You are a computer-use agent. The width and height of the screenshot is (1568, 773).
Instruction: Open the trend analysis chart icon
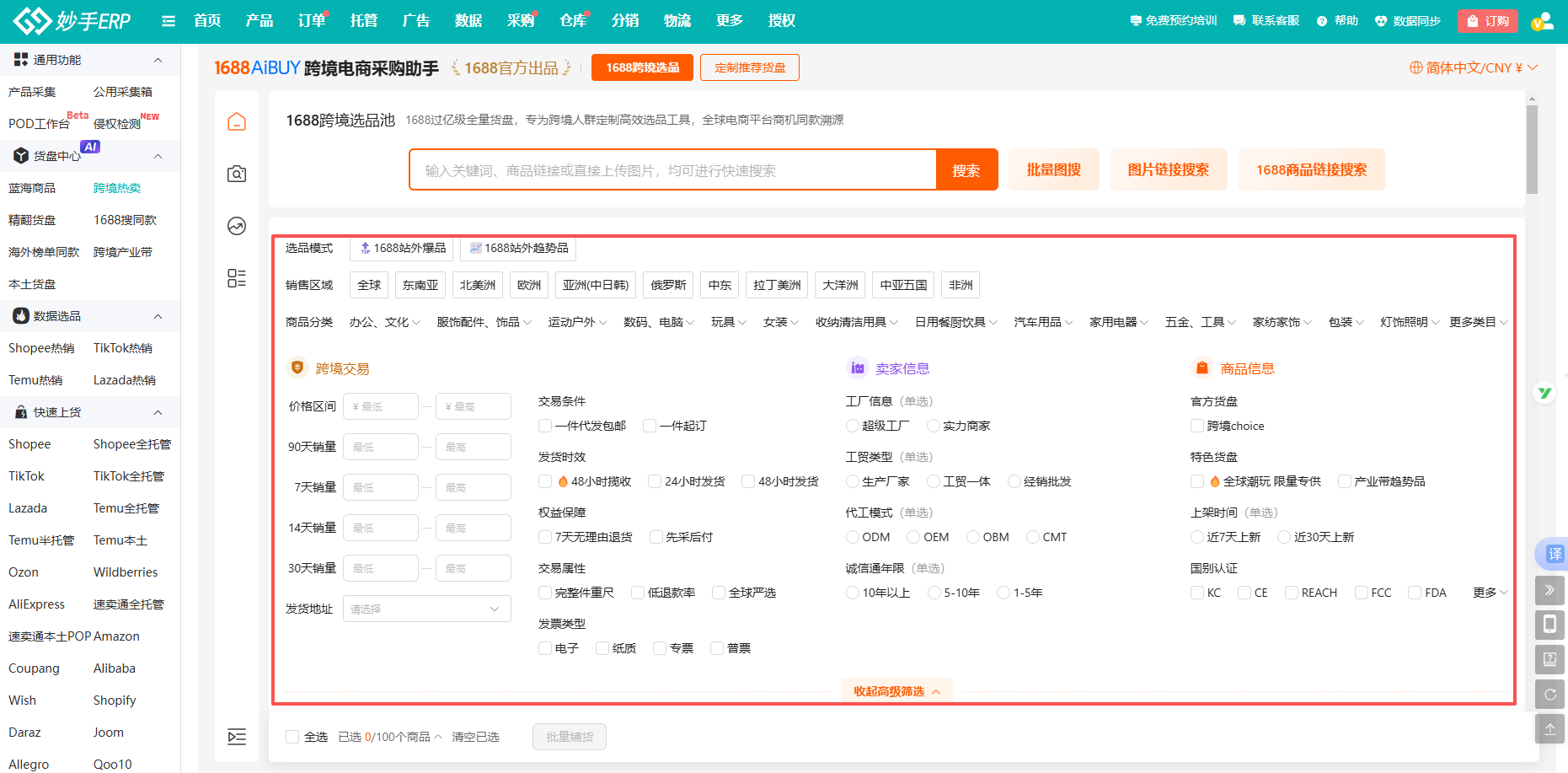[x=237, y=226]
